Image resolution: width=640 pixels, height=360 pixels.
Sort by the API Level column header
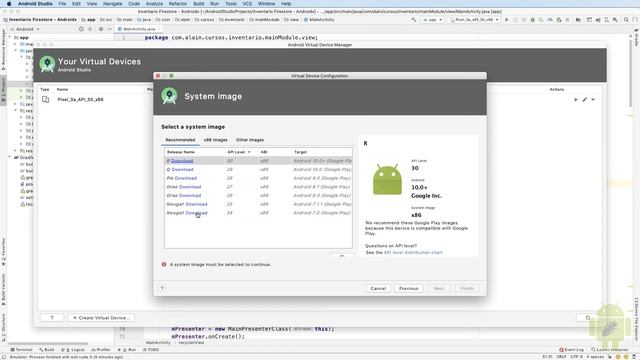tap(239, 152)
